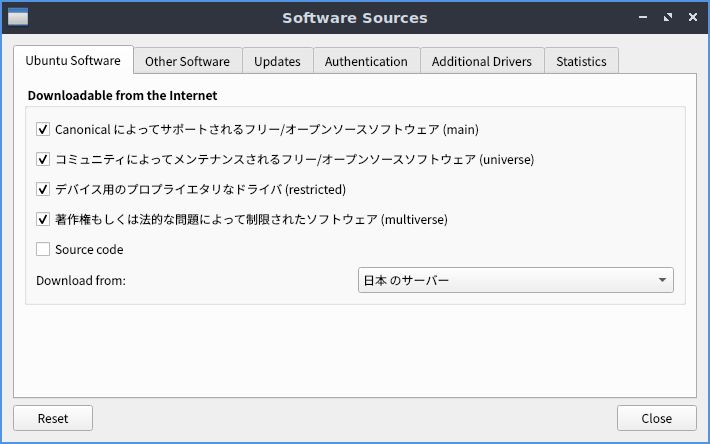Click the Close button at bottom
The height and width of the screenshot is (444, 710).
(657, 418)
